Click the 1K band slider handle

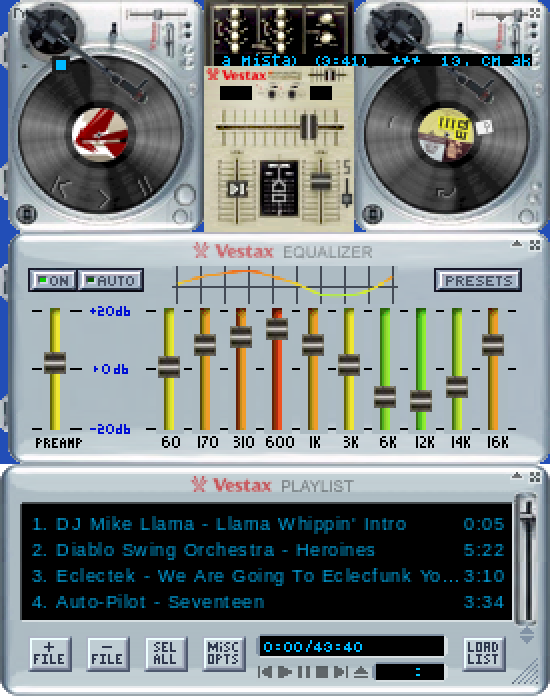pyautogui.click(x=313, y=345)
